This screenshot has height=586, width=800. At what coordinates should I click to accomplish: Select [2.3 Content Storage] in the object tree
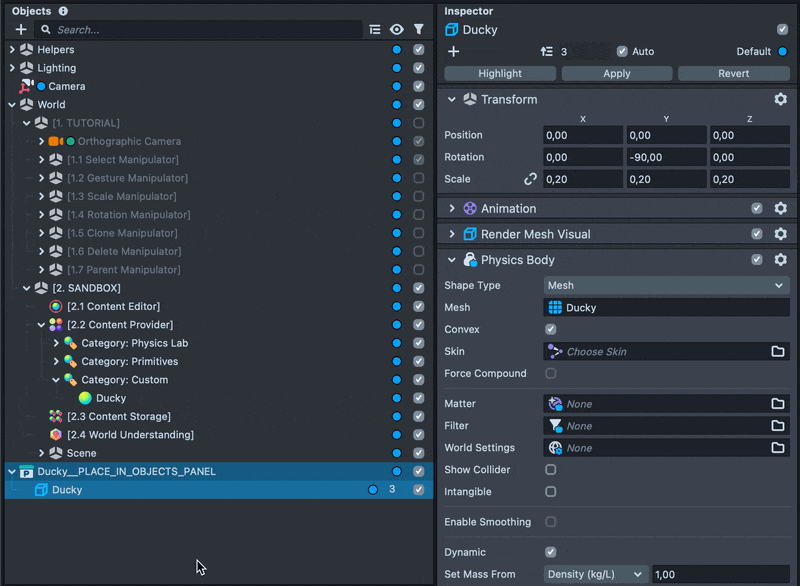(118, 416)
